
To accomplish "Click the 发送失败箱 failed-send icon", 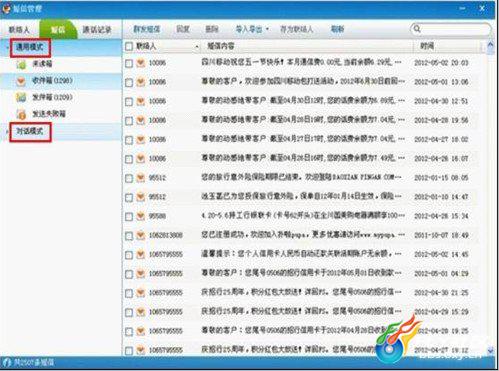I will tap(21, 114).
